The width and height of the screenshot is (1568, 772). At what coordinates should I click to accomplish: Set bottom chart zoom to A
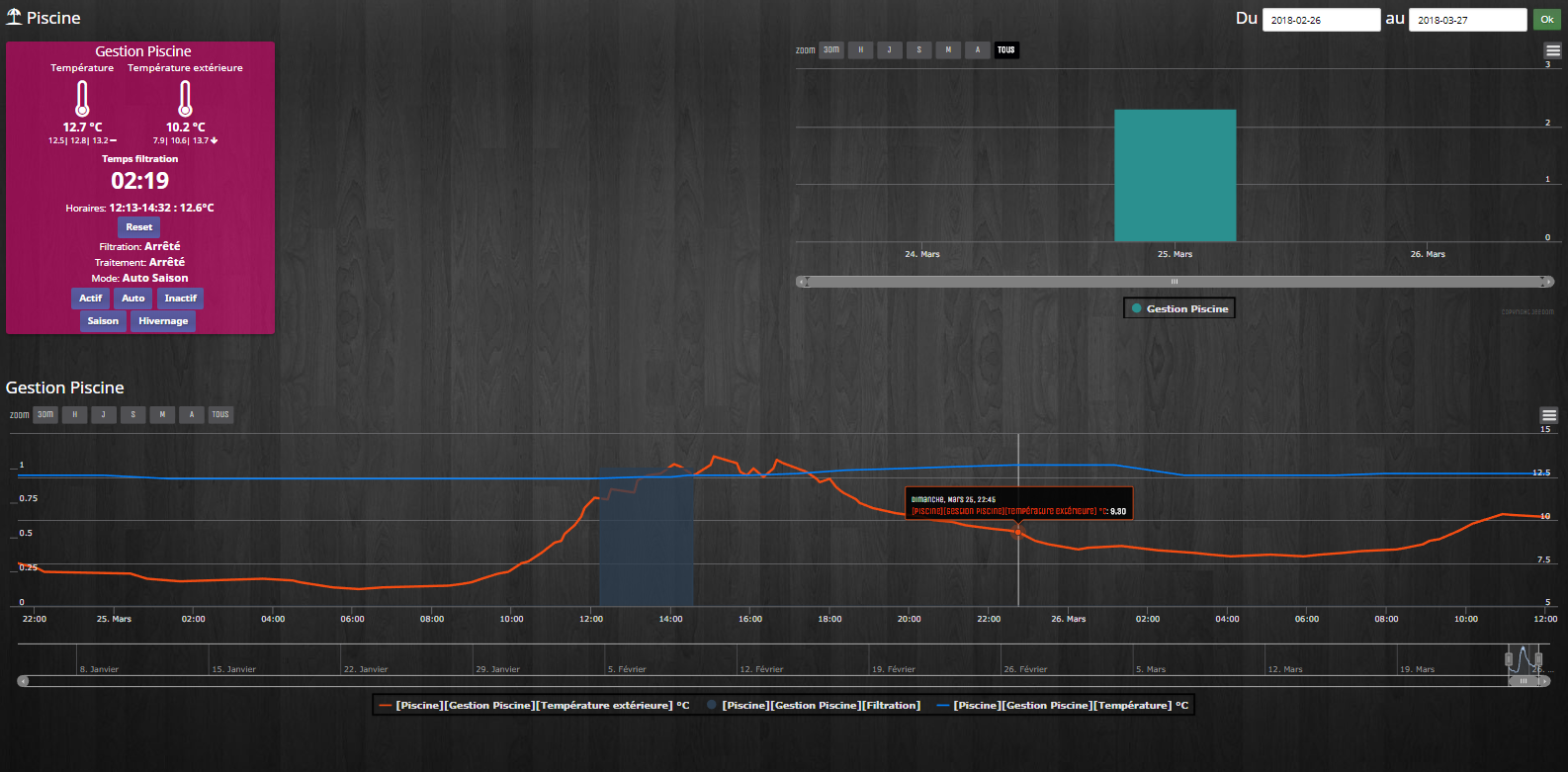191,415
